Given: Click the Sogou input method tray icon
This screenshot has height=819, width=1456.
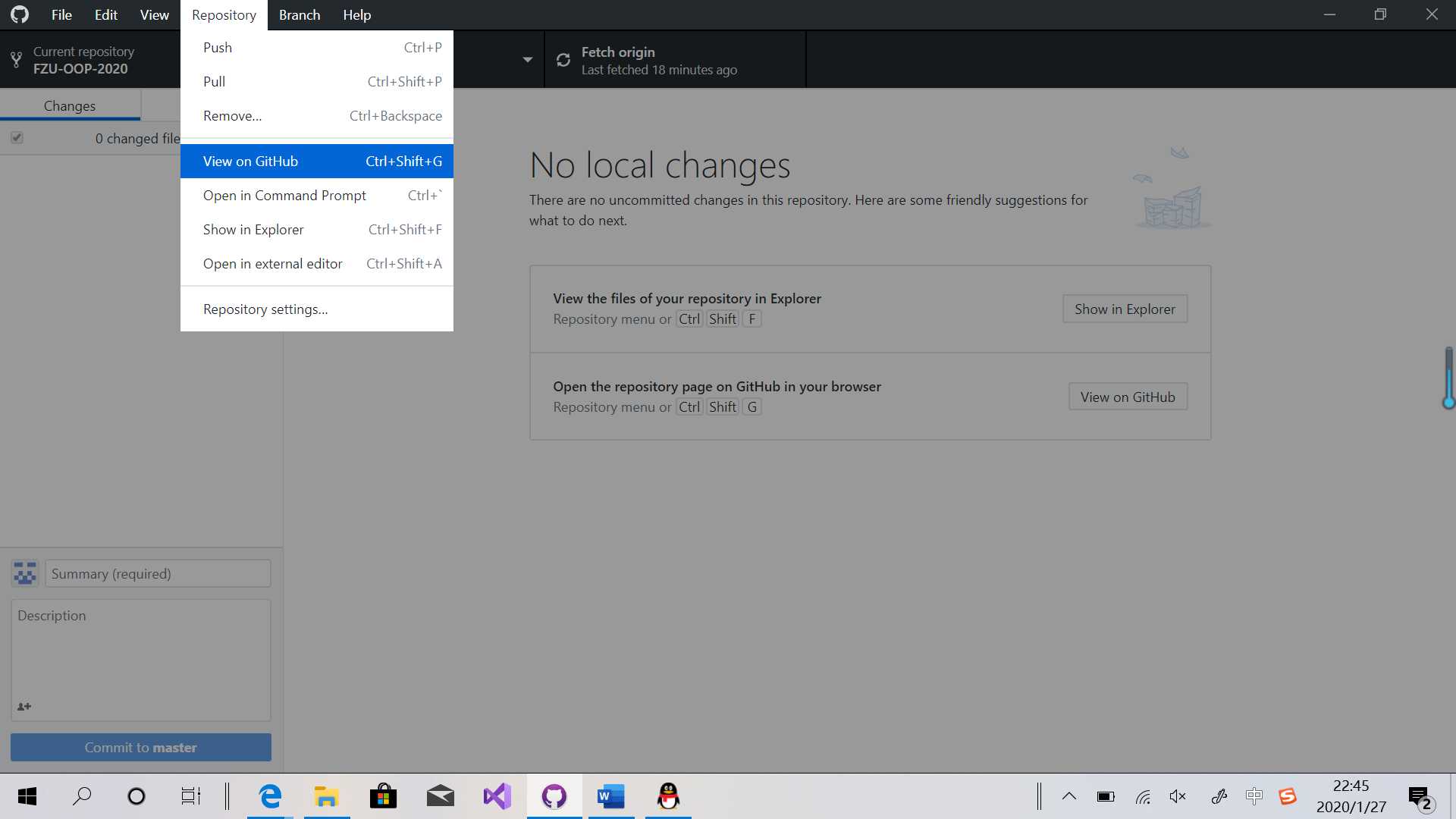Looking at the screenshot, I should click(1288, 796).
